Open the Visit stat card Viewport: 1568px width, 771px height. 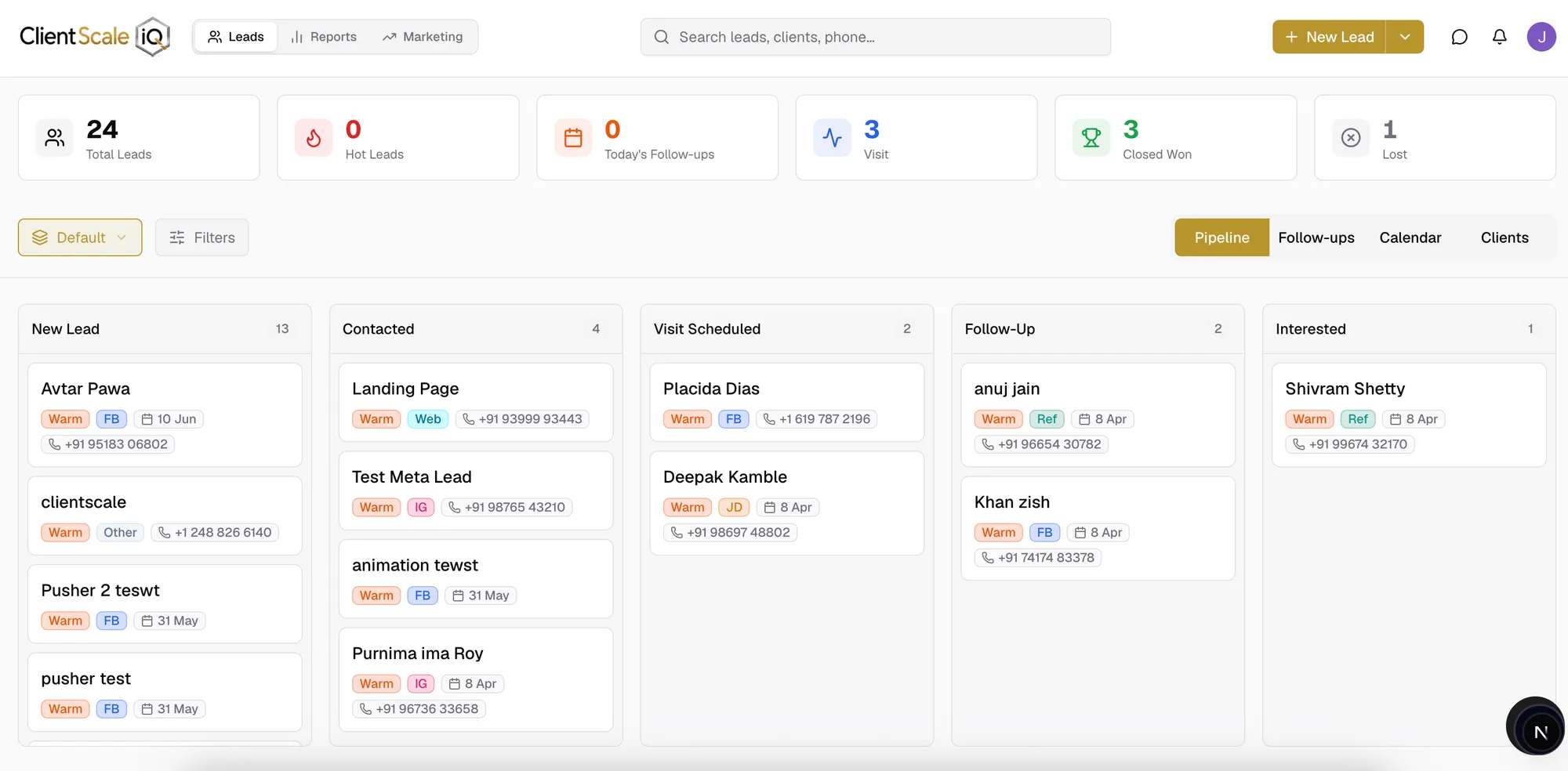click(x=916, y=138)
